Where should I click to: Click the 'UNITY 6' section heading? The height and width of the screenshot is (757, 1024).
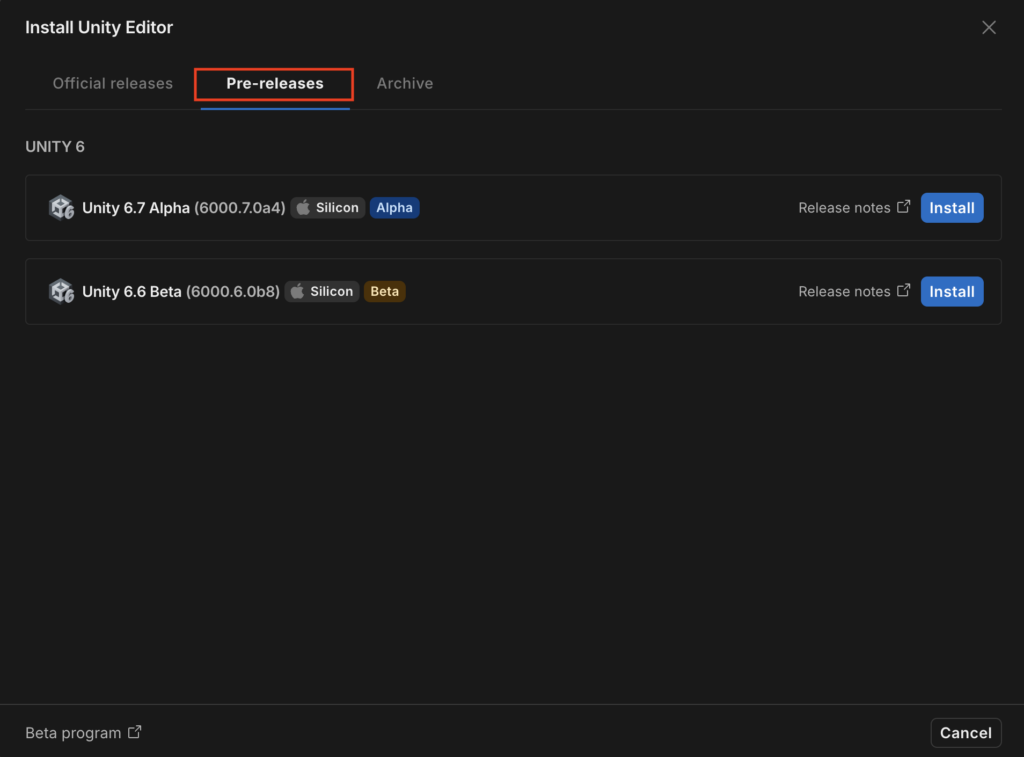pyautogui.click(x=55, y=146)
